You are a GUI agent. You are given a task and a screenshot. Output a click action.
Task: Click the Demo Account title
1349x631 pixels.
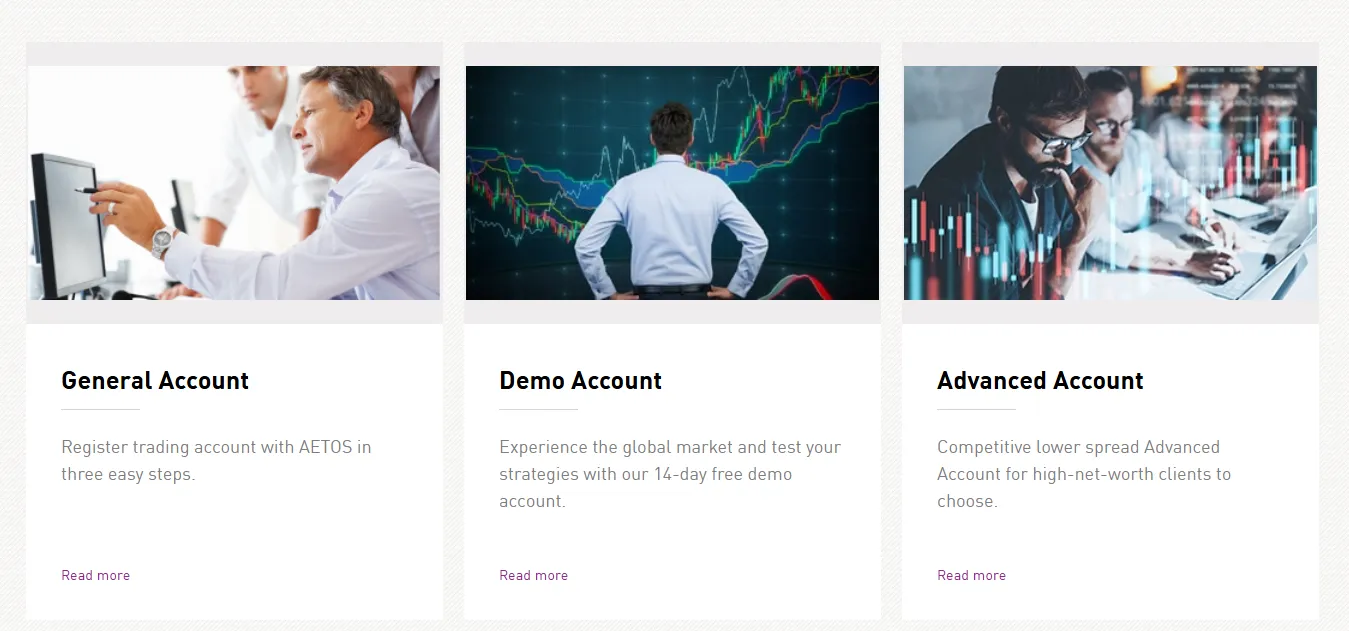tap(581, 381)
